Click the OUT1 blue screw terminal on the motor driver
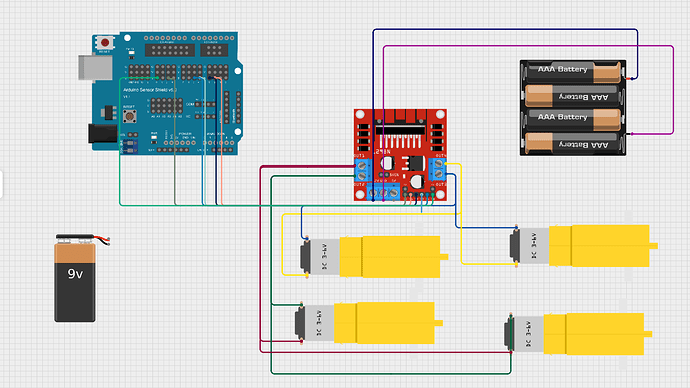This screenshot has height=388, width=690. click(x=363, y=170)
